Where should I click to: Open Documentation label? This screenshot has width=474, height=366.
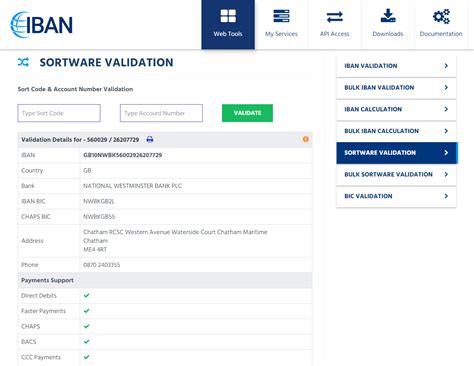441,34
